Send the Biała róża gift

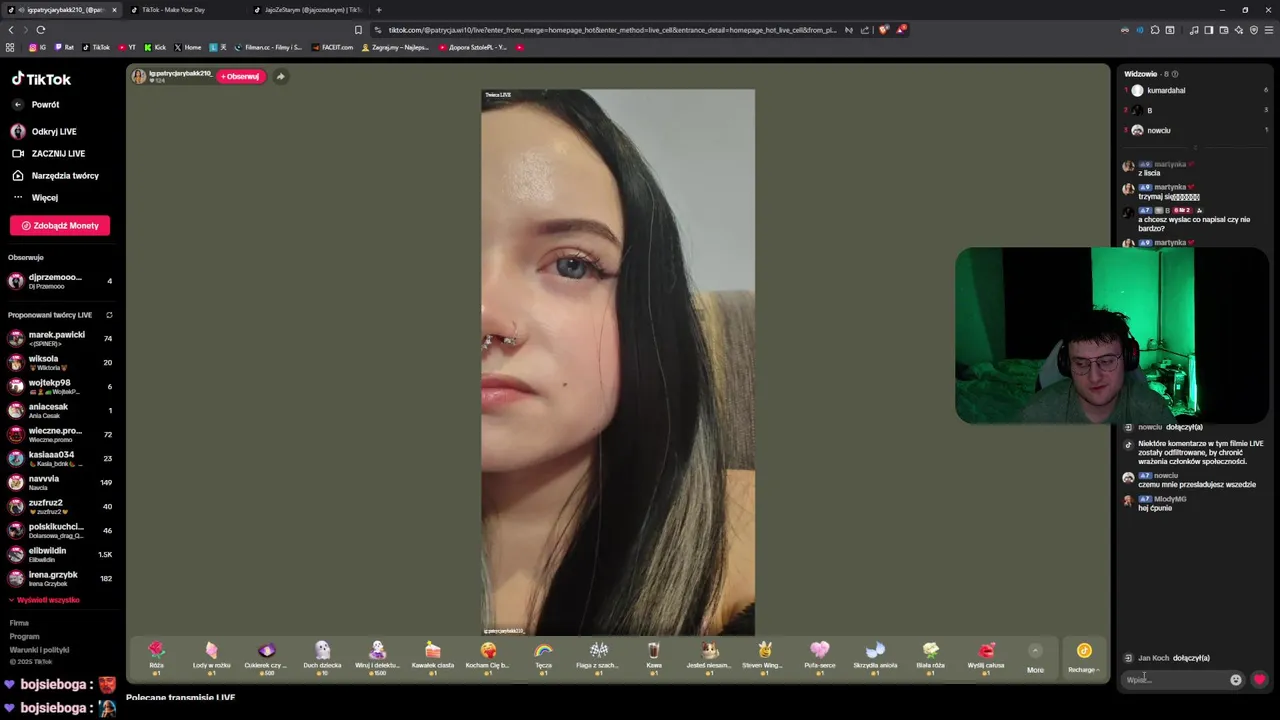(930, 657)
